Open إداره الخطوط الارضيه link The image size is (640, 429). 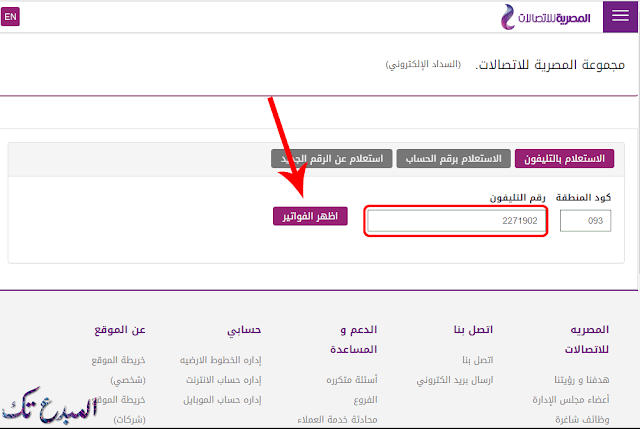click(221, 360)
